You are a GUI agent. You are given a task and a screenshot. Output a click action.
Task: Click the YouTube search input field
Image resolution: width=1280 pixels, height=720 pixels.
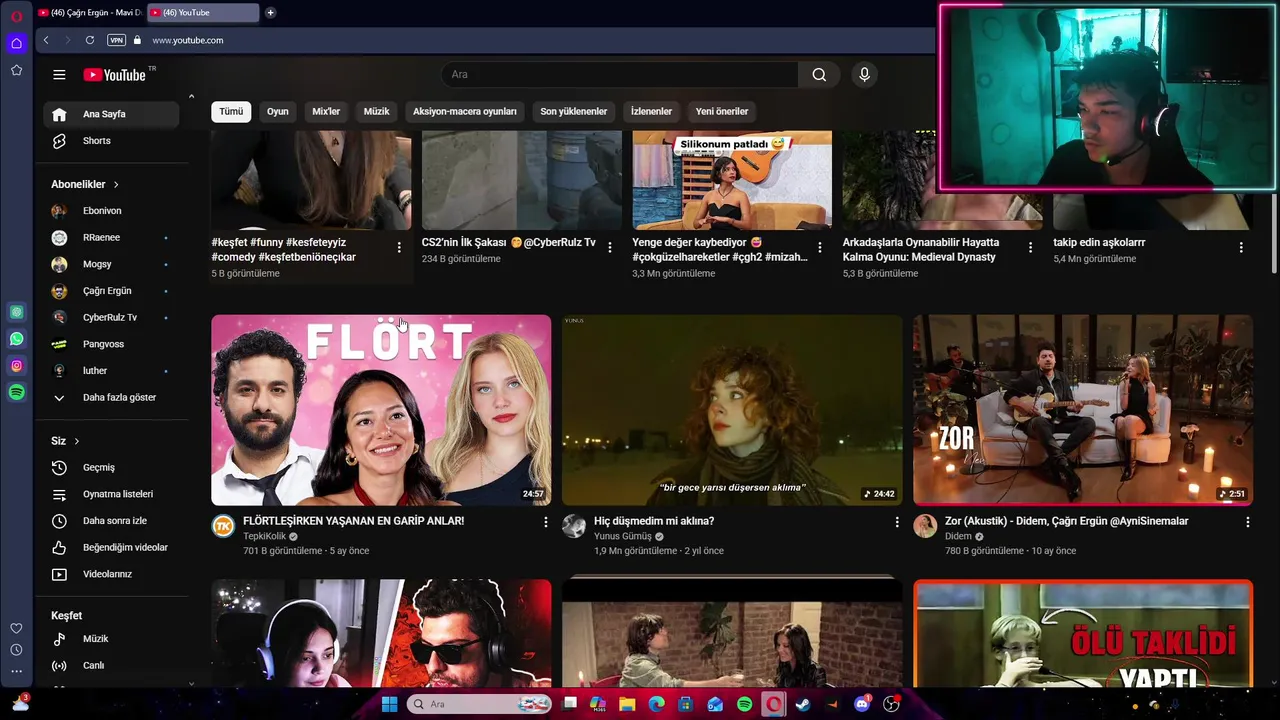(620, 75)
